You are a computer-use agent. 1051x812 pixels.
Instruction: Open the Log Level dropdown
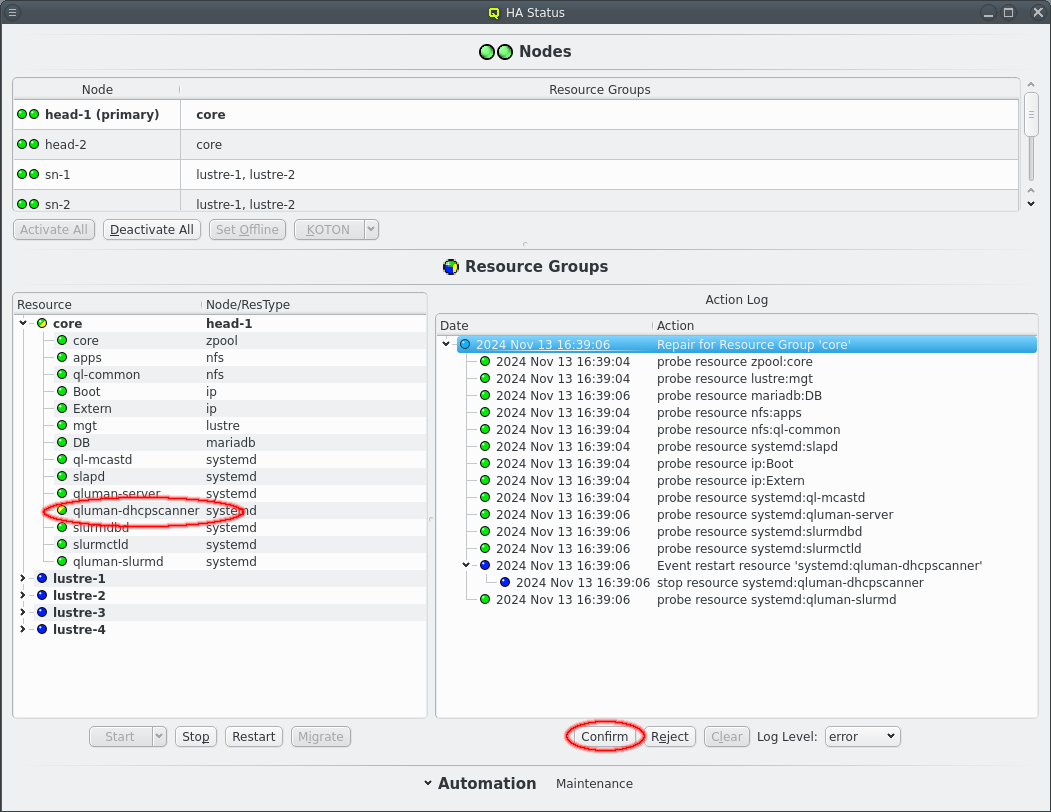click(x=862, y=737)
